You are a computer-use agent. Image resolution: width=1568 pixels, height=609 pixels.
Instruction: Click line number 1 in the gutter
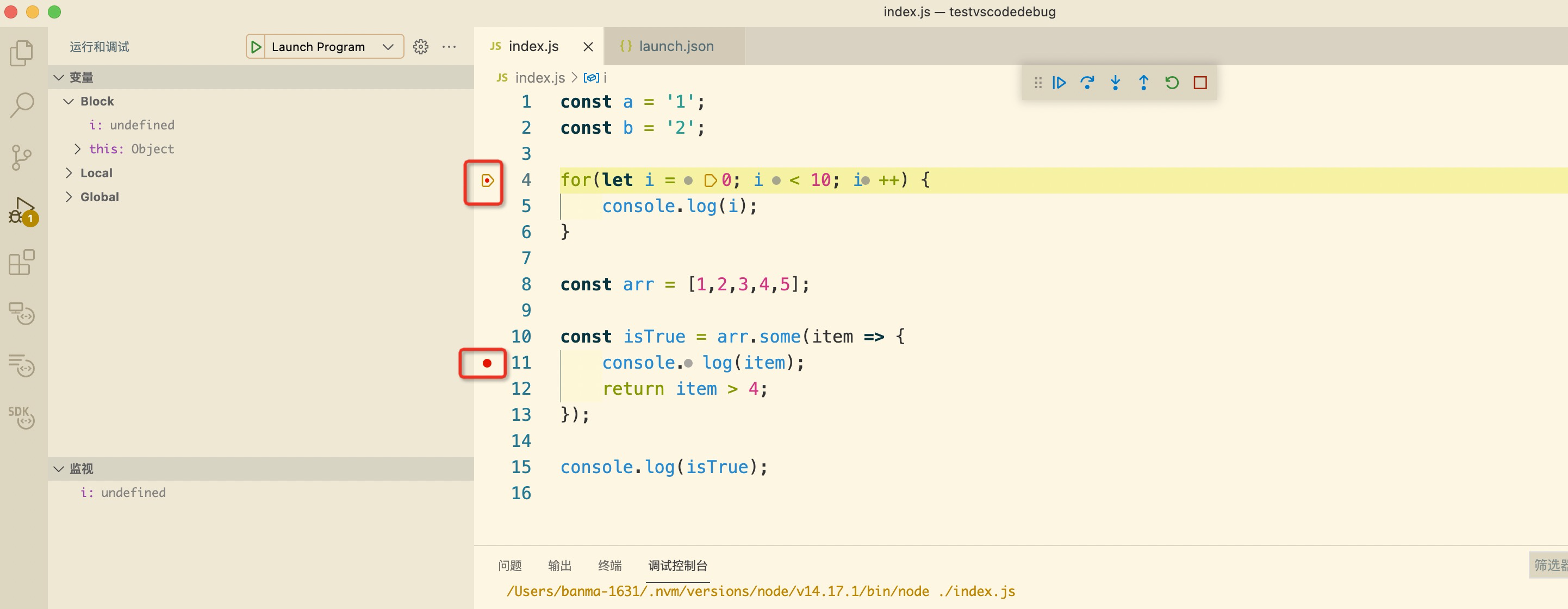point(526,102)
